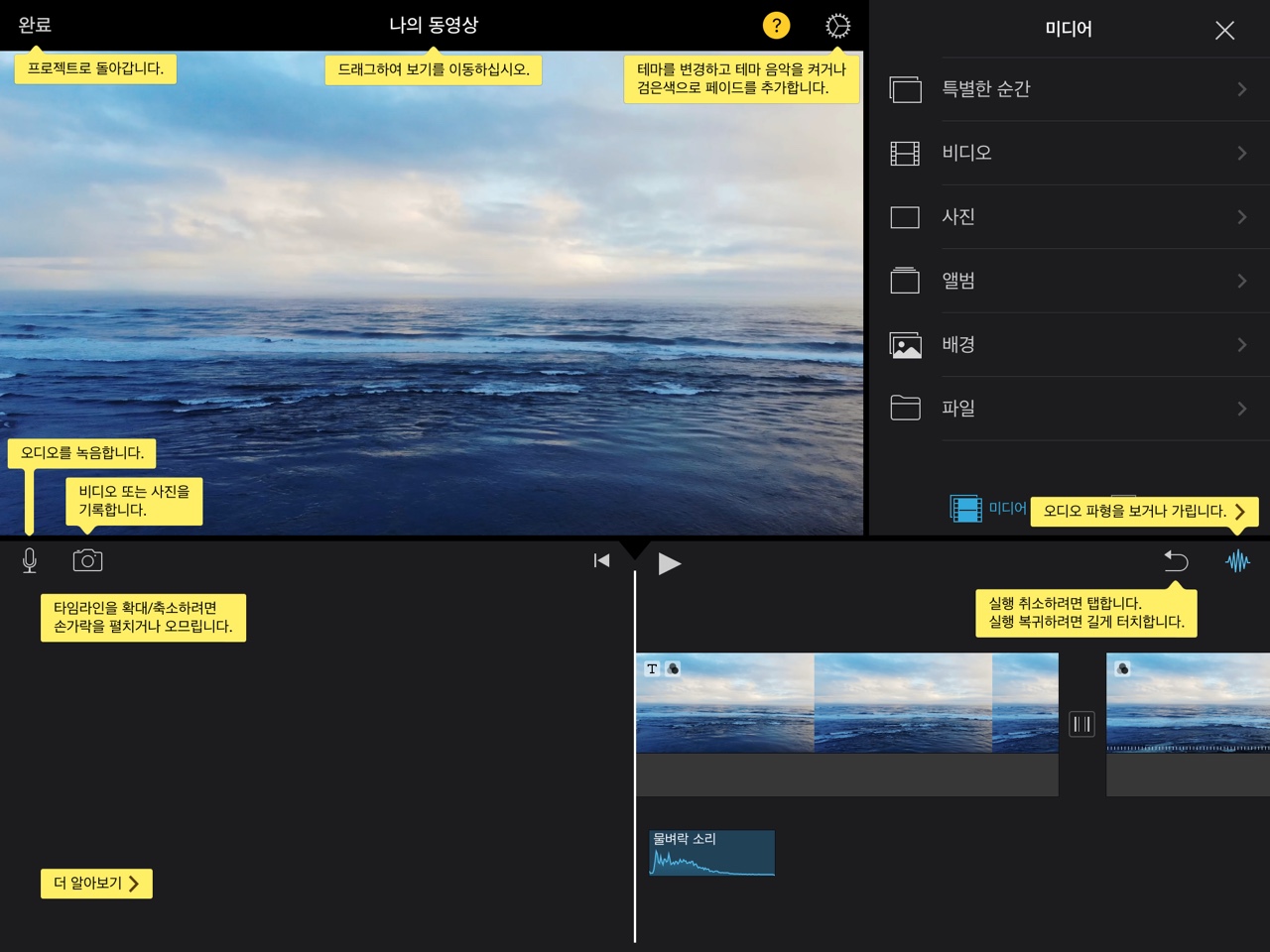Expand the 파일 row chevron

click(x=1242, y=408)
